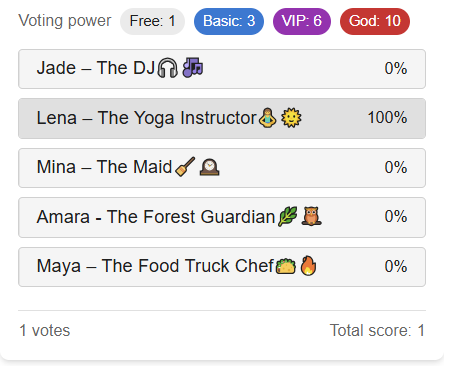This screenshot has height=366, width=454.
Task: Click the Free: 1 voting power badge
Action: pyautogui.click(x=152, y=21)
